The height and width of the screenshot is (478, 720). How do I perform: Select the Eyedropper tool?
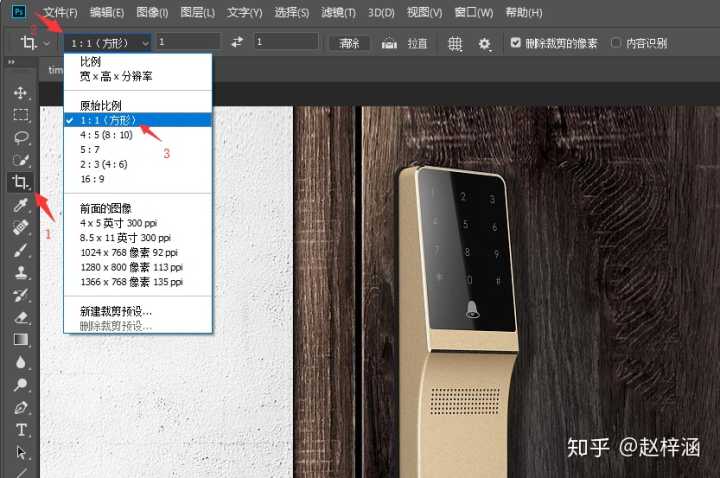pos(21,205)
